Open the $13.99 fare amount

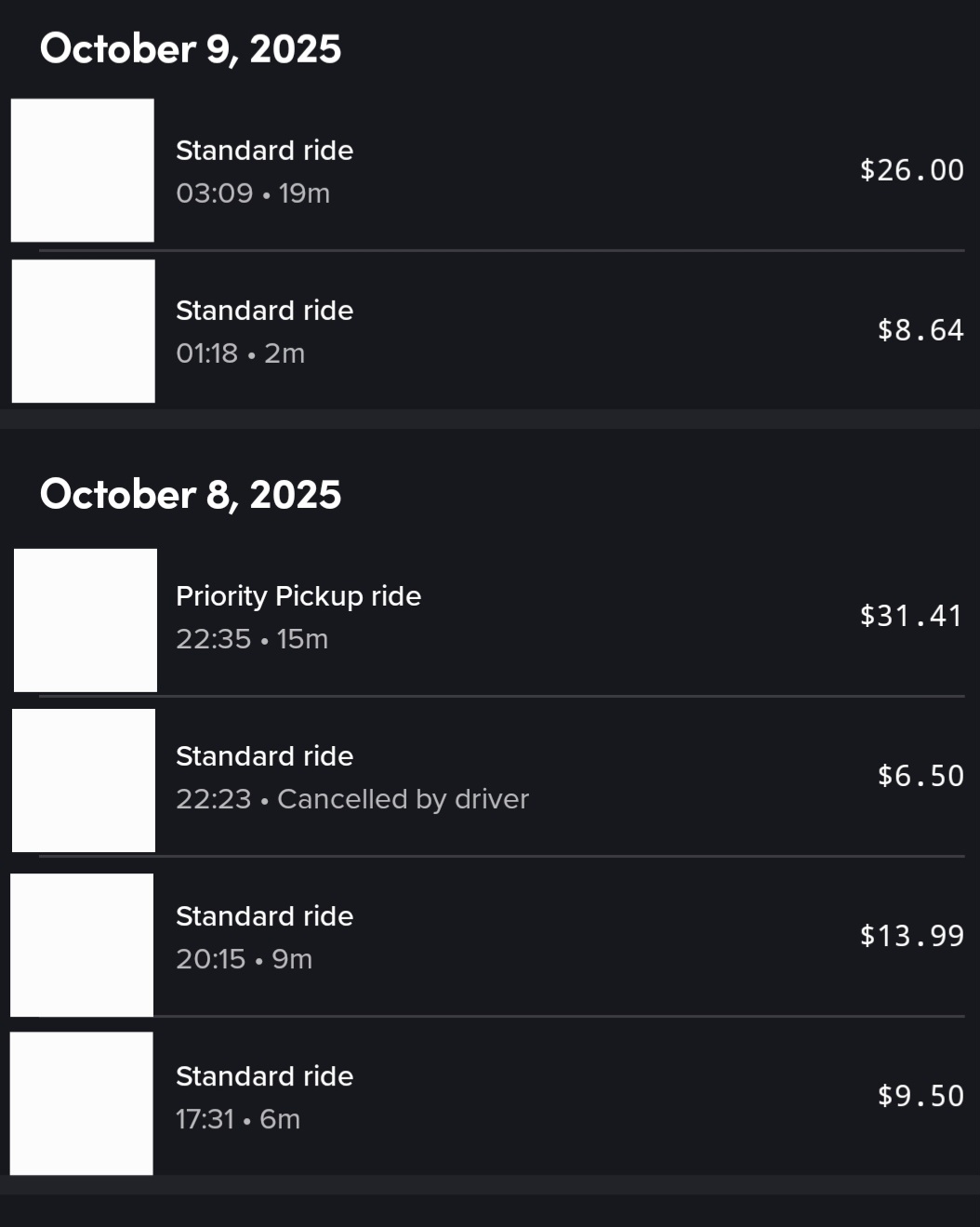tap(911, 936)
